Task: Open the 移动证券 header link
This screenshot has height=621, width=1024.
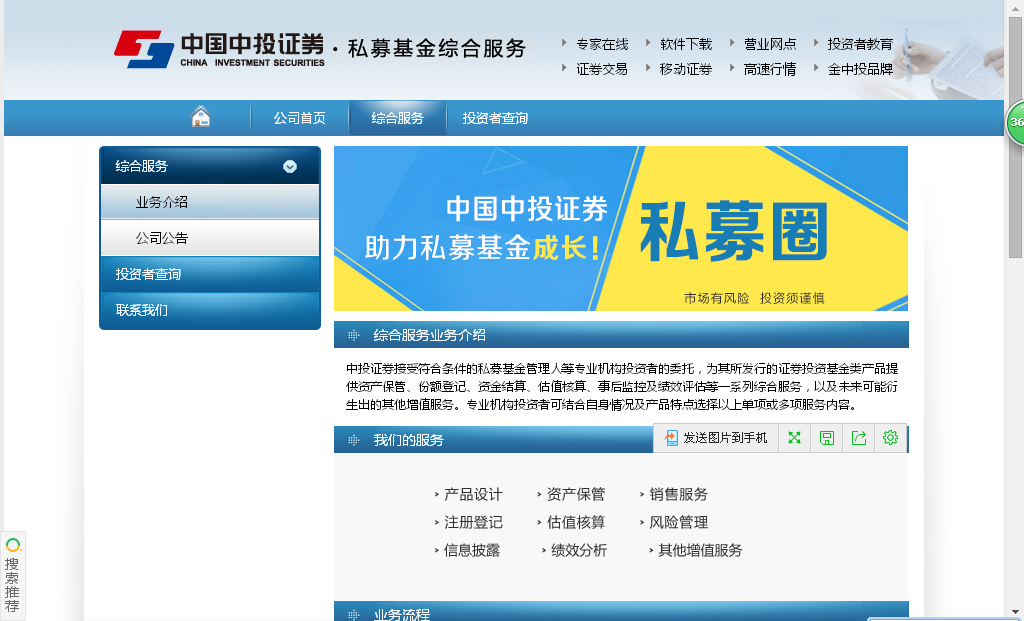Action: (x=686, y=69)
